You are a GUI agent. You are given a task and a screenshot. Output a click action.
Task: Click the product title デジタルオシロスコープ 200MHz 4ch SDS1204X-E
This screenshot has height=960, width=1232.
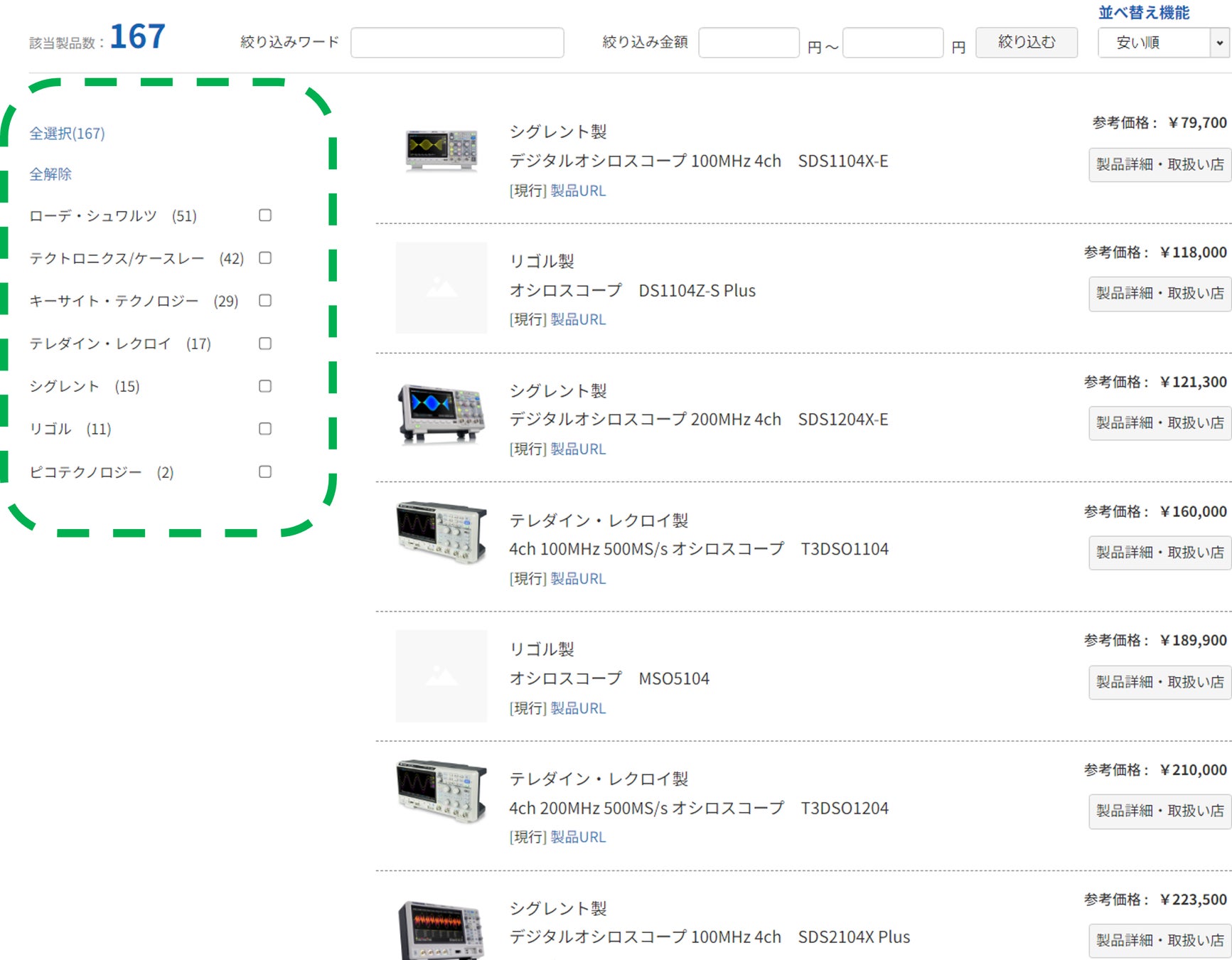tap(699, 420)
